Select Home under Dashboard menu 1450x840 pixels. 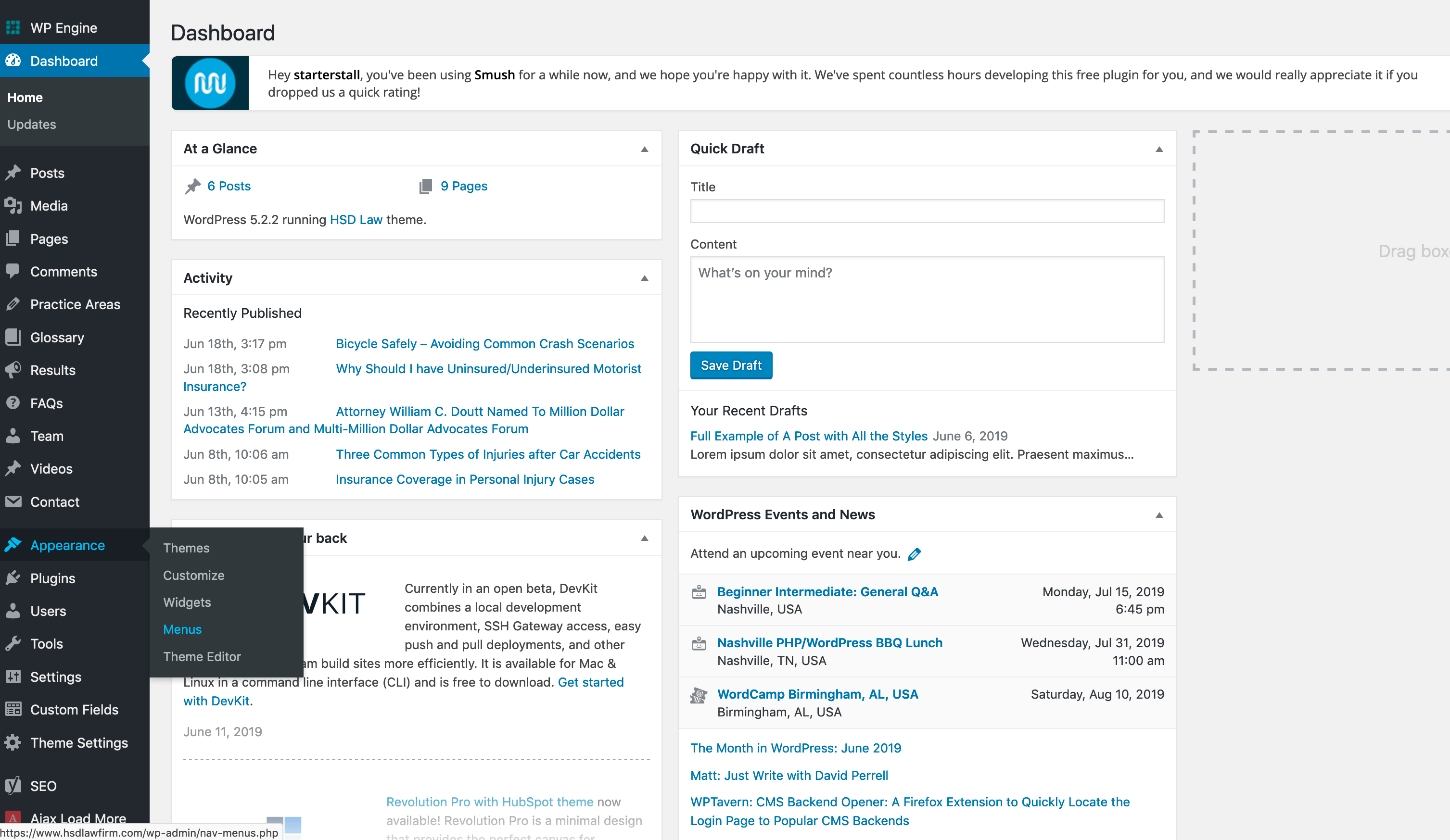(x=25, y=97)
